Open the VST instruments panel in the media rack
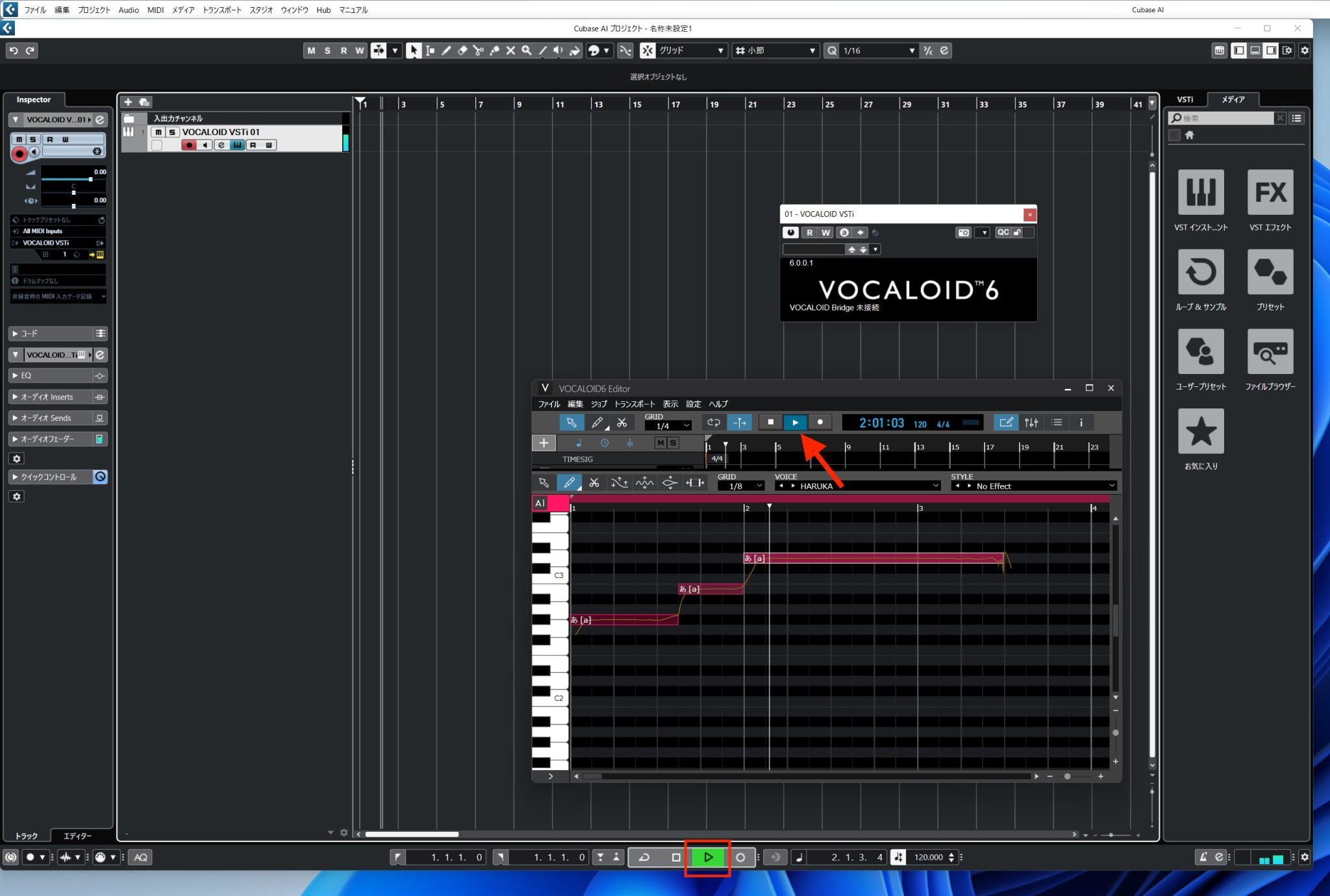Image resolution: width=1330 pixels, height=896 pixels. [x=1201, y=192]
